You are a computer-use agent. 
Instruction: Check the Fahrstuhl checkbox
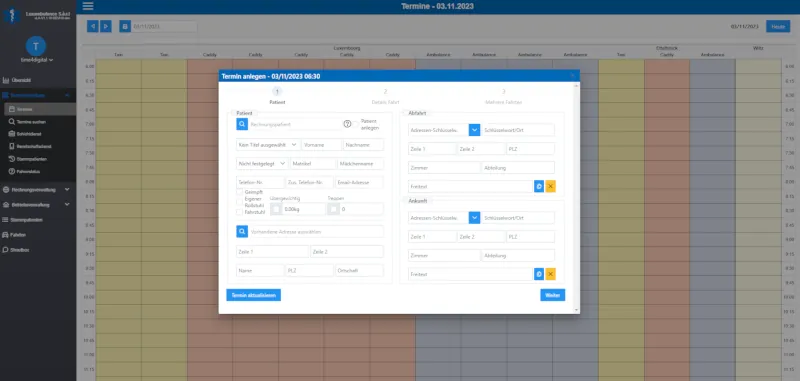[x=239, y=212]
